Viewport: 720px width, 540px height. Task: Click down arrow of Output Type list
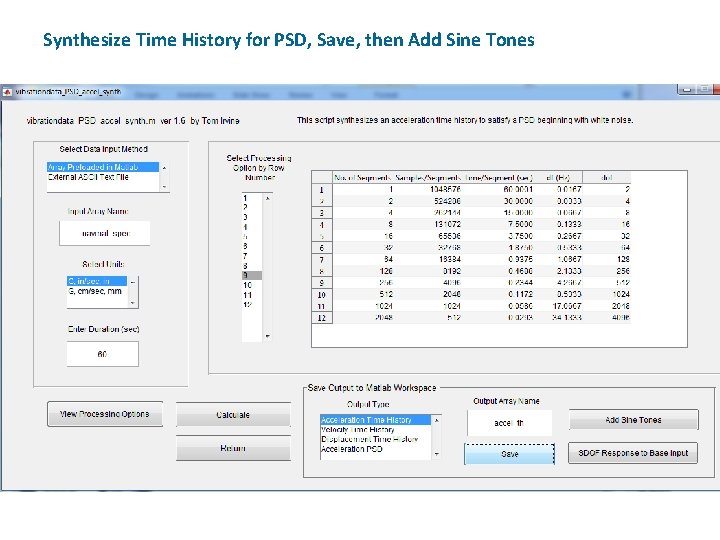pos(436,454)
